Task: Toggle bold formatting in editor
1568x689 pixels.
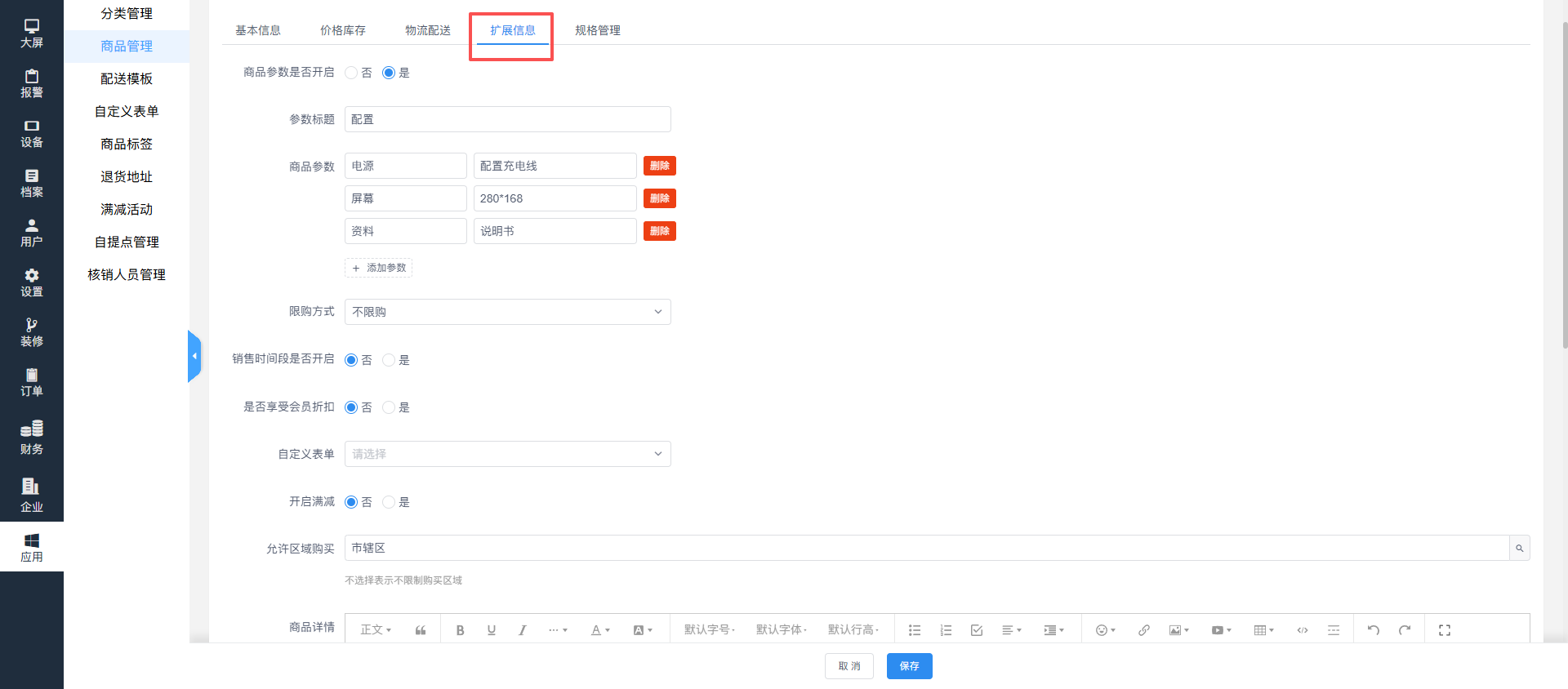Action: (x=460, y=630)
